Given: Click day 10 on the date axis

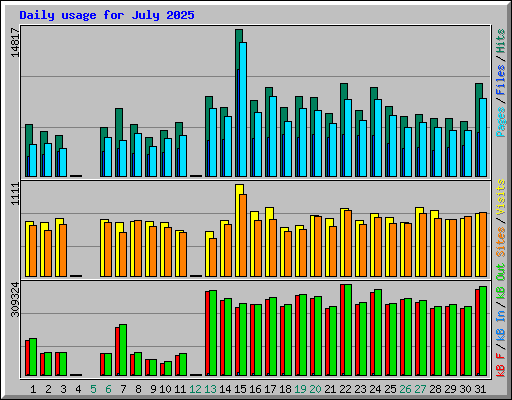Looking at the screenshot, I should pyautogui.click(x=165, y=389).
